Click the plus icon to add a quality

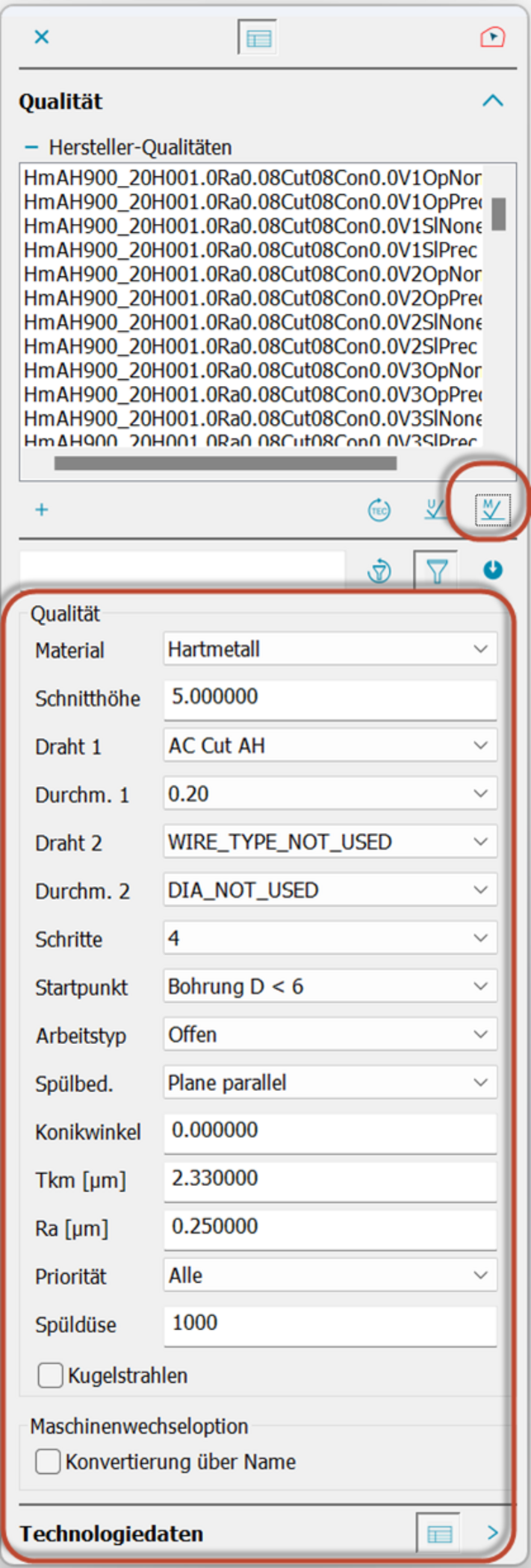pyautogui.click(x=42, y=510)
